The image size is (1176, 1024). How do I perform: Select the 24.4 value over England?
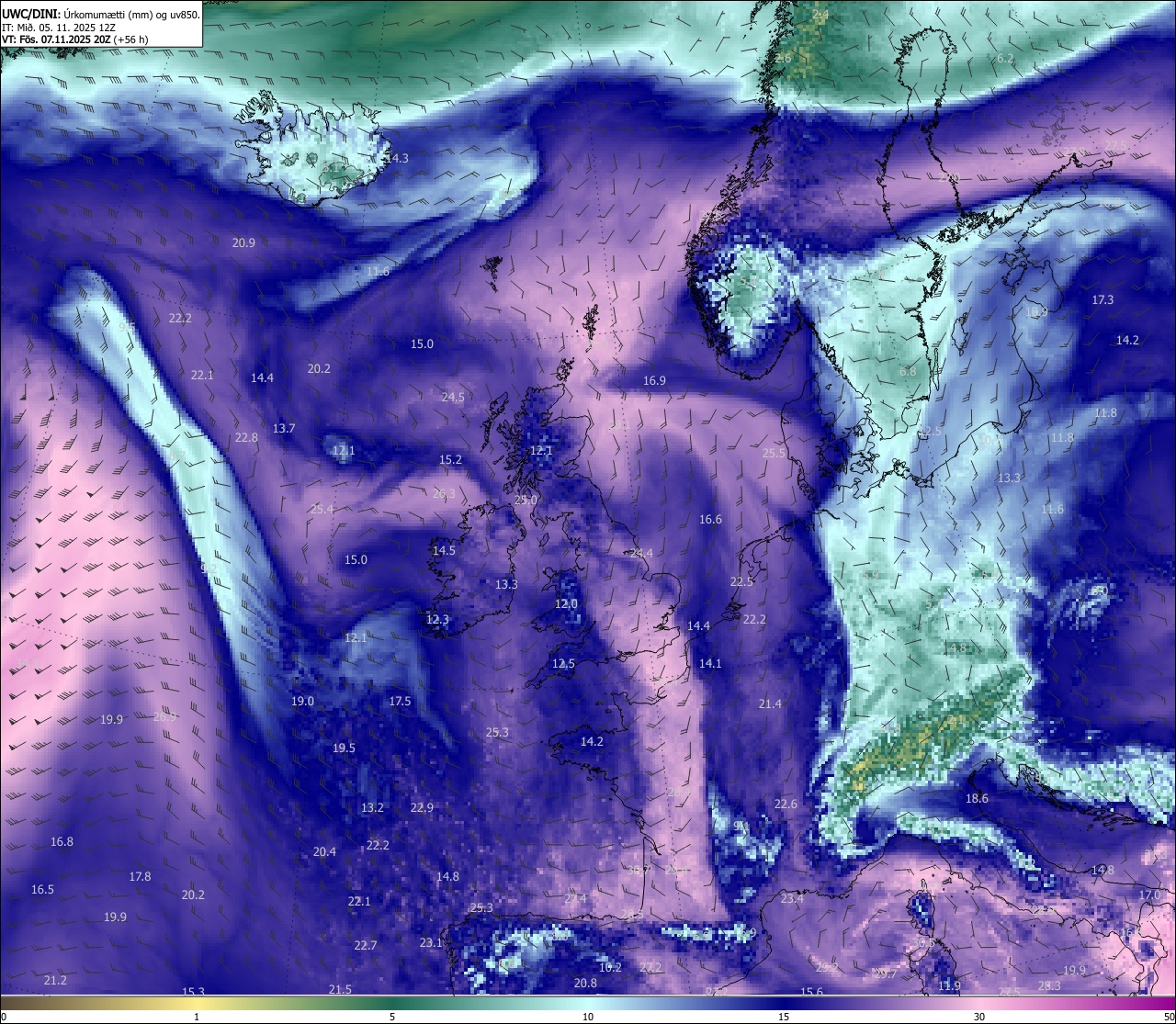coord(641,553)
